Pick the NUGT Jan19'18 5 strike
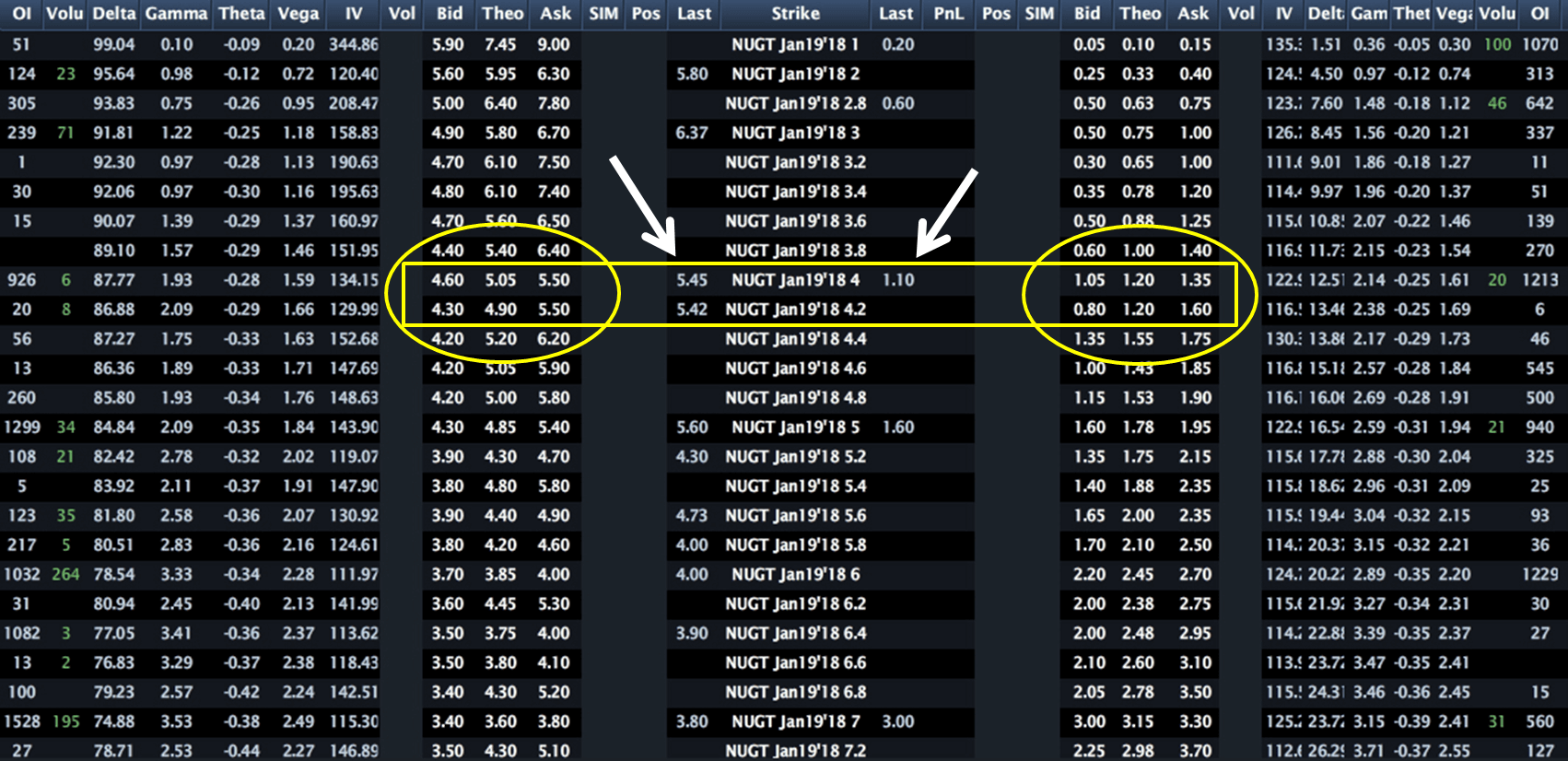 795,427
